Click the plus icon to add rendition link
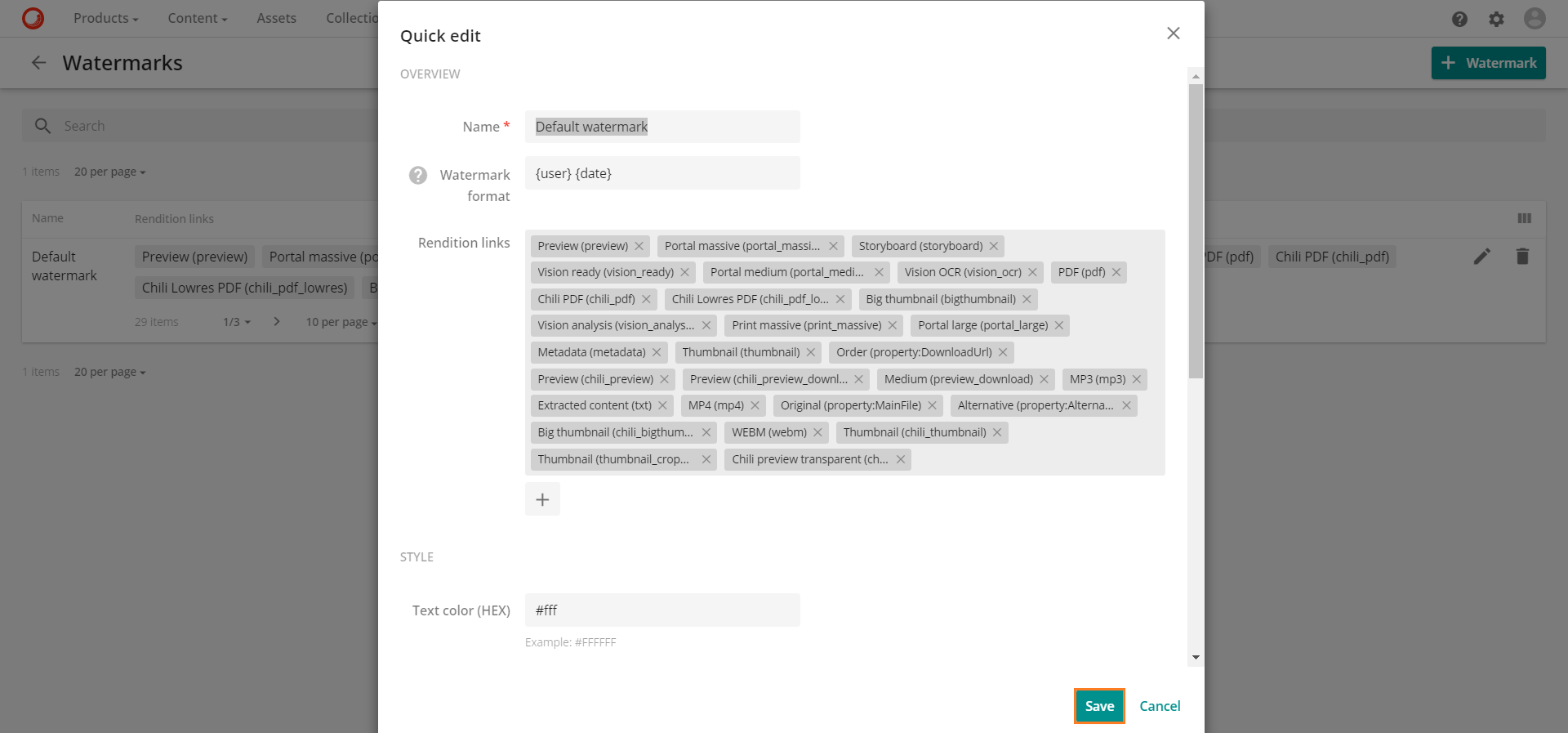 542,499
